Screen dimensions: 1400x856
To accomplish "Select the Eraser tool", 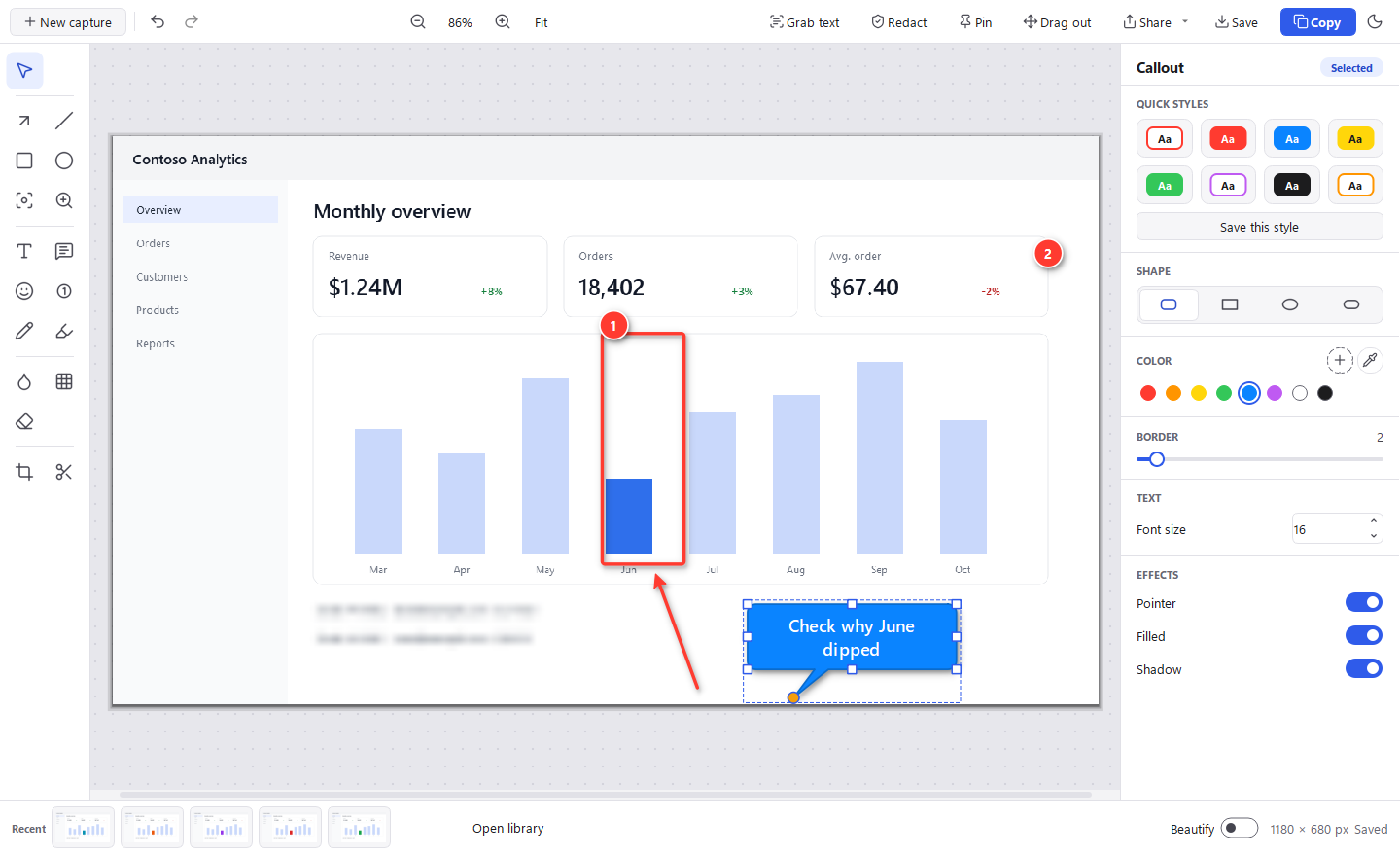I will 24,421.
